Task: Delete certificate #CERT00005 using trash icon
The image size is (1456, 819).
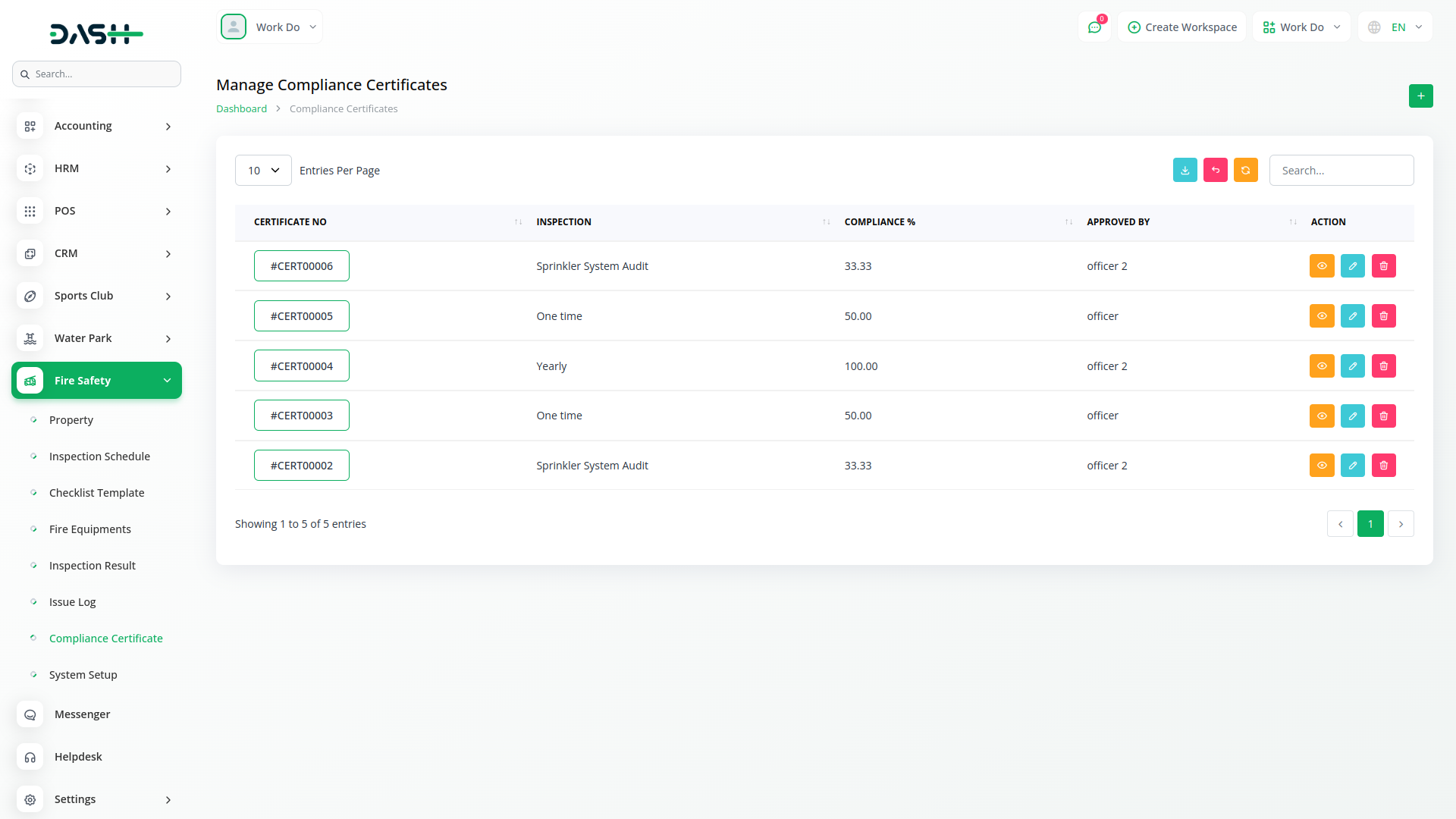Action: [1383, 316]
